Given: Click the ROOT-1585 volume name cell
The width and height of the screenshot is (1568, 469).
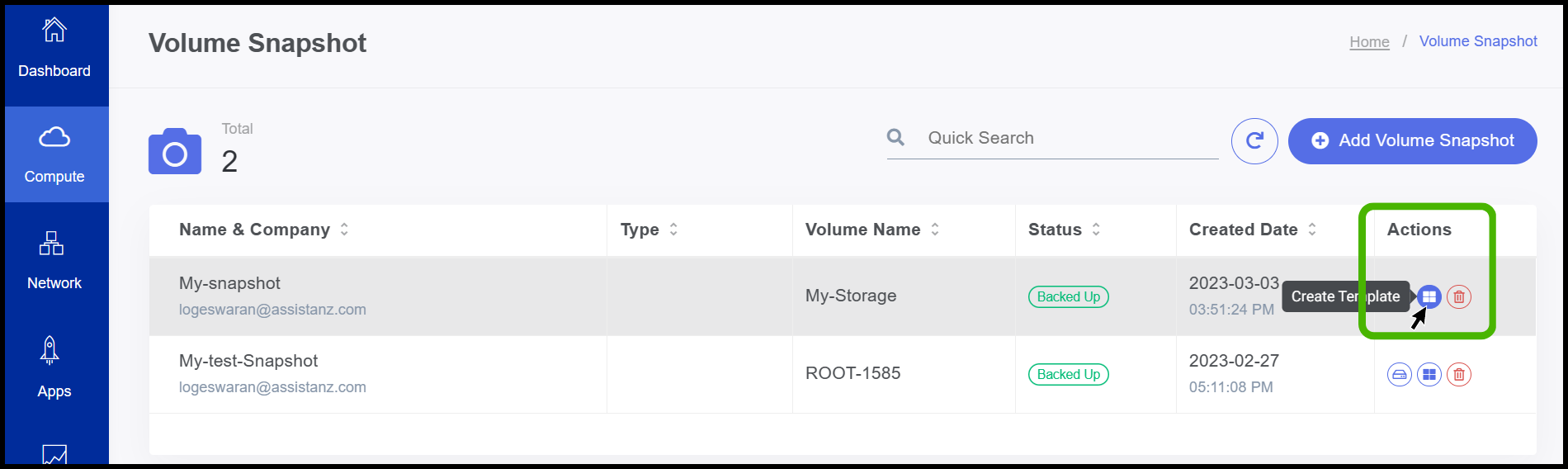Looking at the screenshot, I should pyautogui.click(x=852, y=373).
